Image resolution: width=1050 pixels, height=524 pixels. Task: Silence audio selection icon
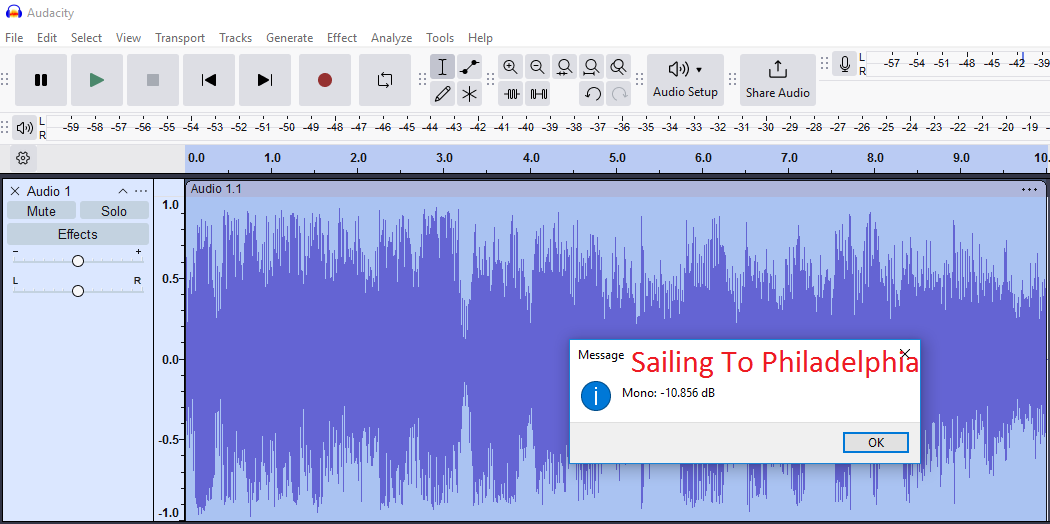[x=538, y=94]
